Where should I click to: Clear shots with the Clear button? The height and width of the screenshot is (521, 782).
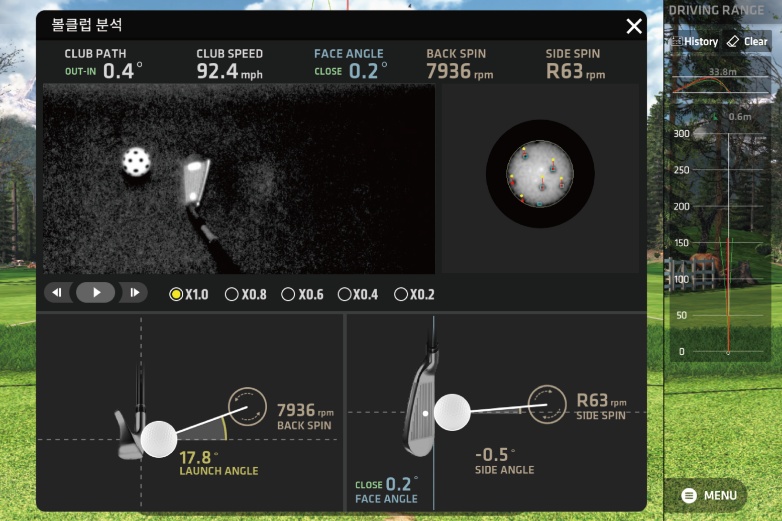[x=748, y=41]
